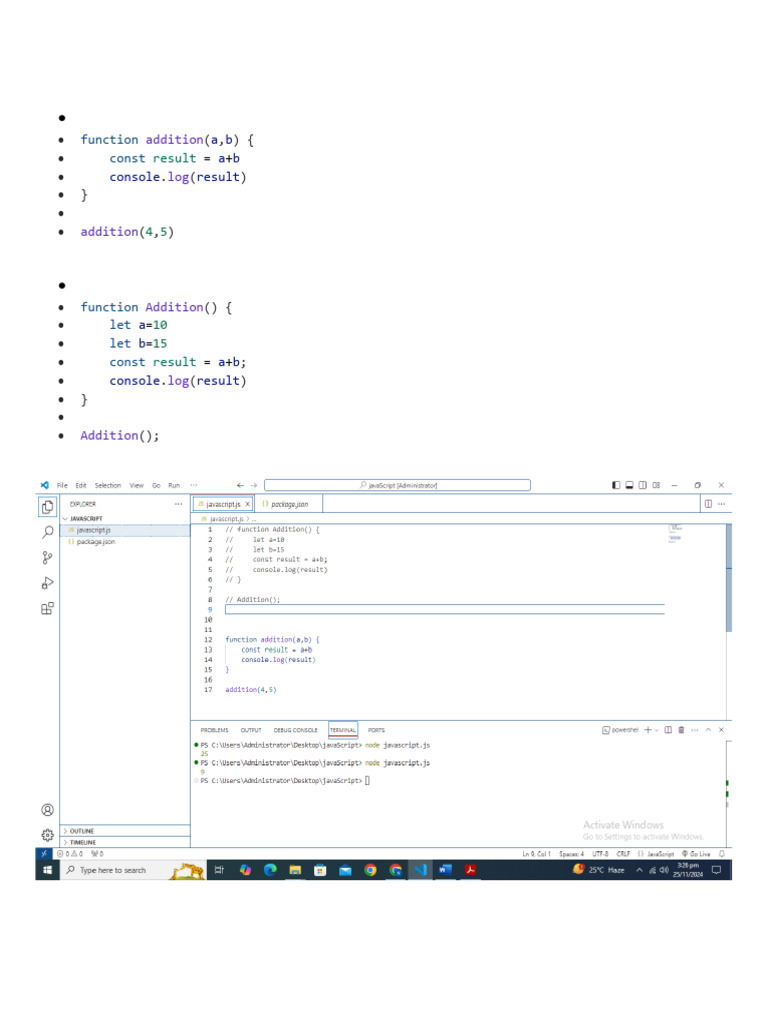Viewport: 768px width, 1024px height.
Task: Expand the TIMELINE section
Action: [x=82, y=842]
